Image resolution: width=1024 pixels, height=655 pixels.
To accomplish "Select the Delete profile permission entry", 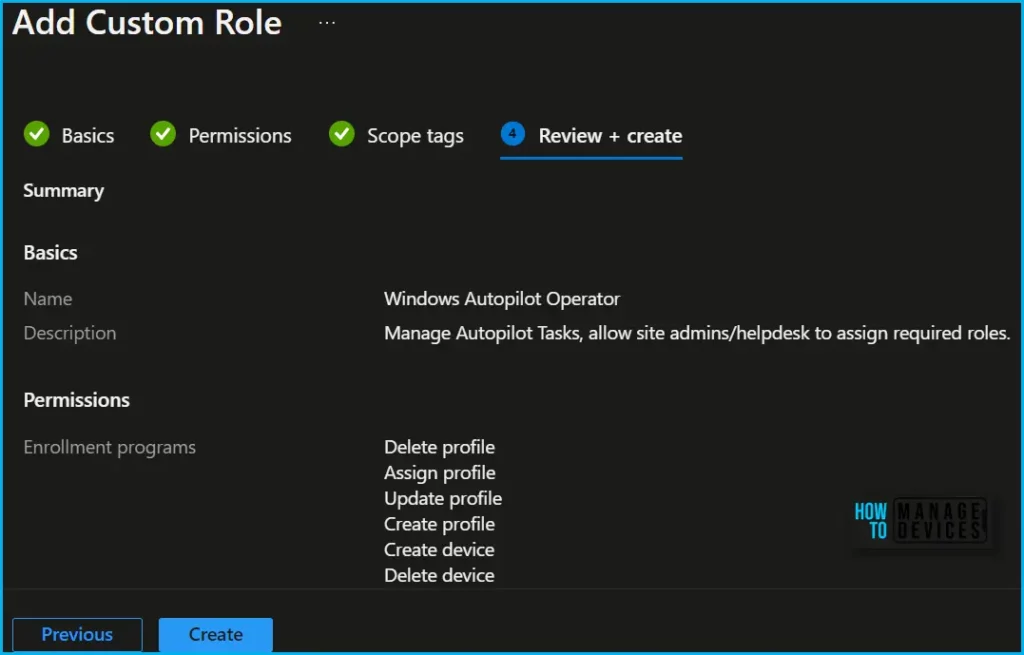I will 439,447.
